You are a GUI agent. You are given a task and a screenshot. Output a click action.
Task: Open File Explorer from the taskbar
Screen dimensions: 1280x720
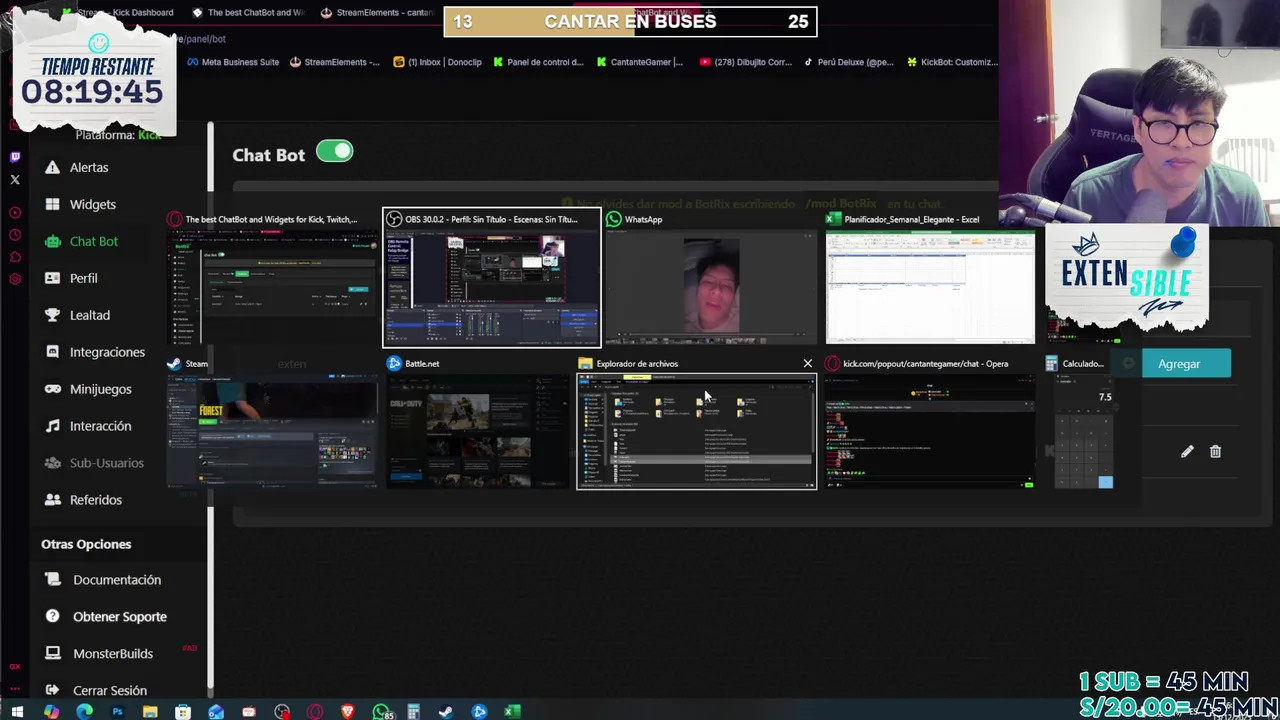[150, 712]
